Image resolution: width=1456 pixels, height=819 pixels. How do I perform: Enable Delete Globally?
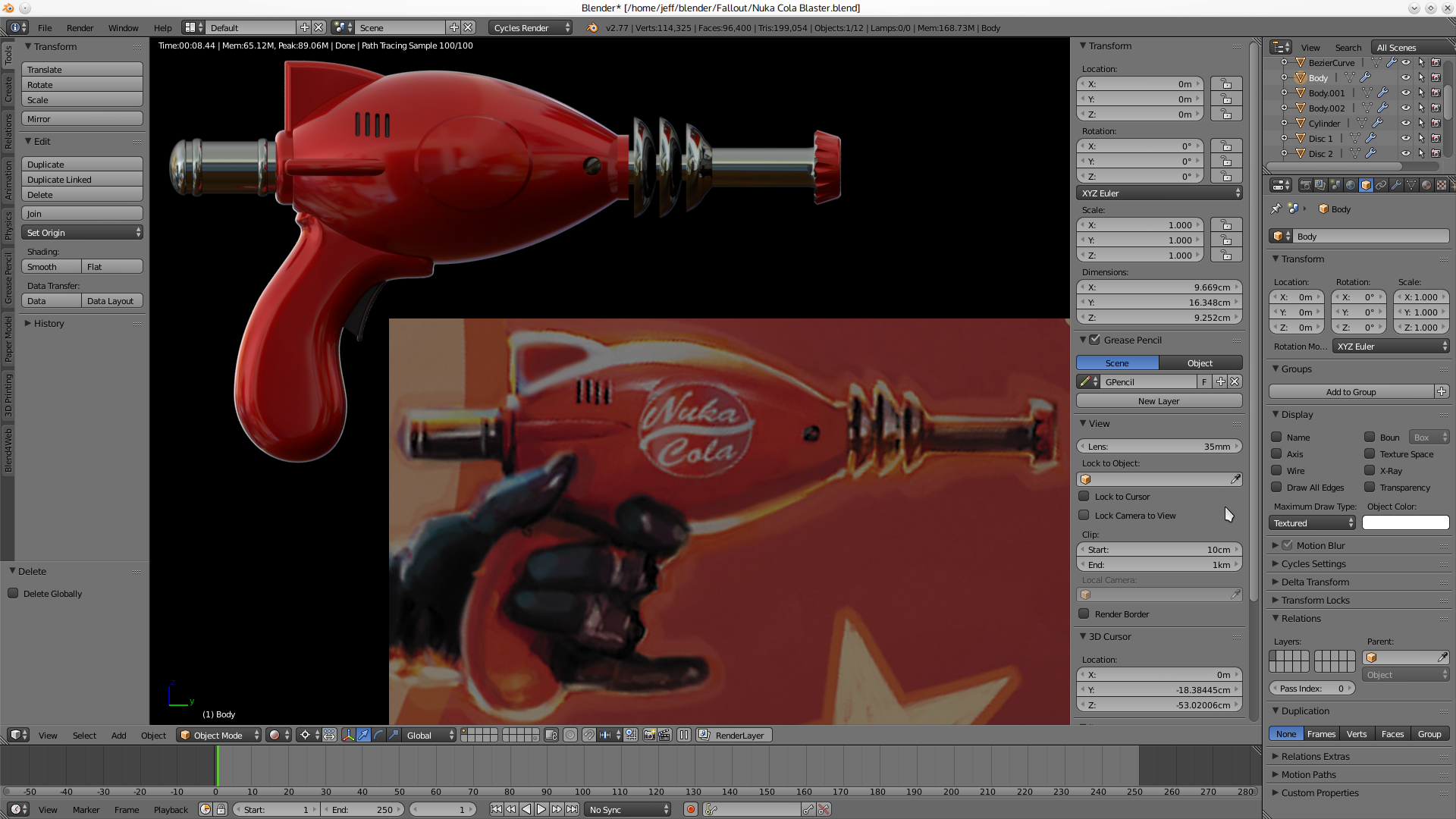point(13,593)
